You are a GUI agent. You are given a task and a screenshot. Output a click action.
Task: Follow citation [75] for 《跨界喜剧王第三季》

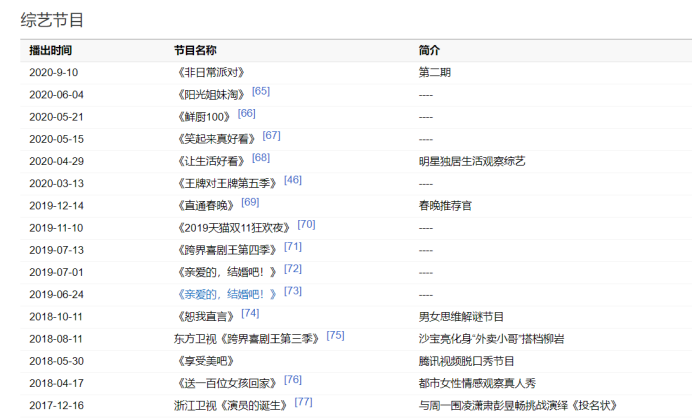point(335,334)
